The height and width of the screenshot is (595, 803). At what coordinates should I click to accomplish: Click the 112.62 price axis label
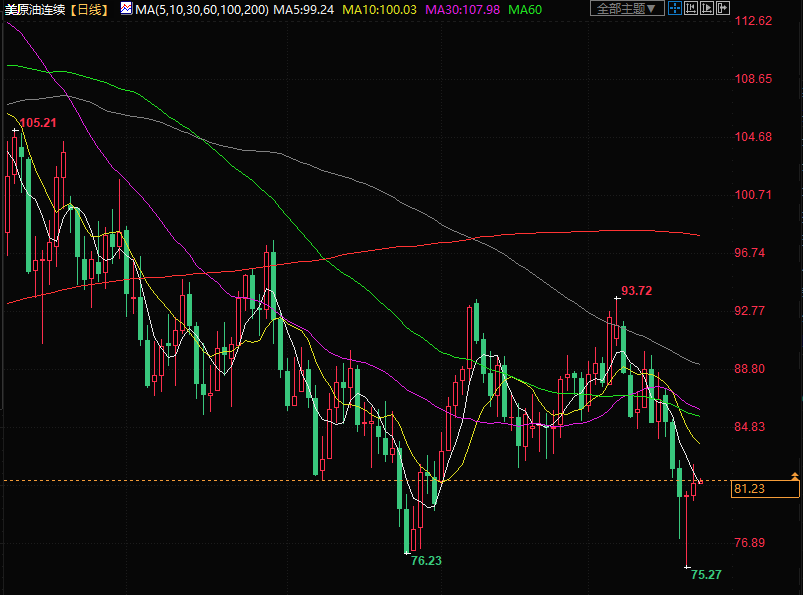pos(752,21)
